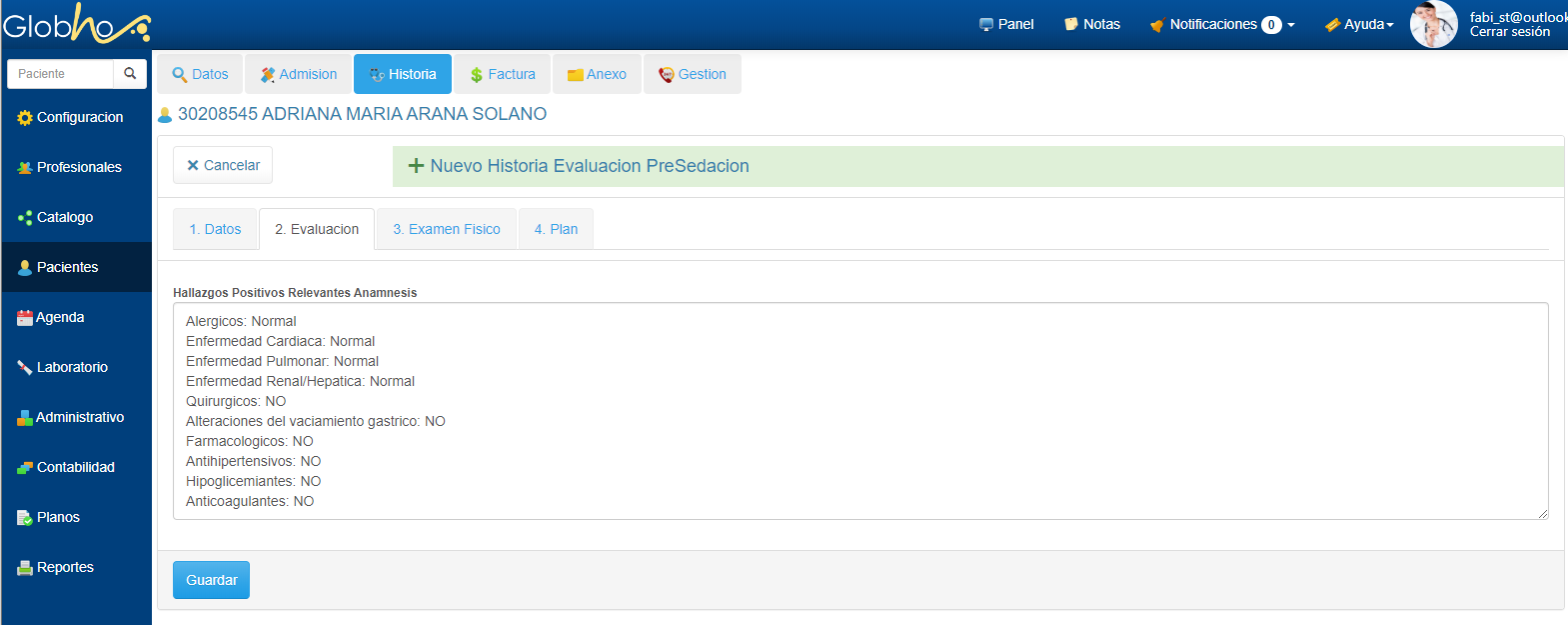The image size is (1568, 625).
Task: Open the Panel link in header
Action: click(1006, 24)
